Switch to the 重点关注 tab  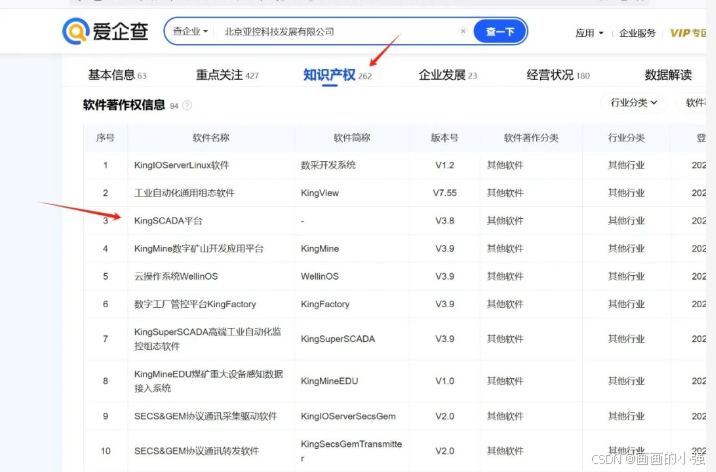227,75
